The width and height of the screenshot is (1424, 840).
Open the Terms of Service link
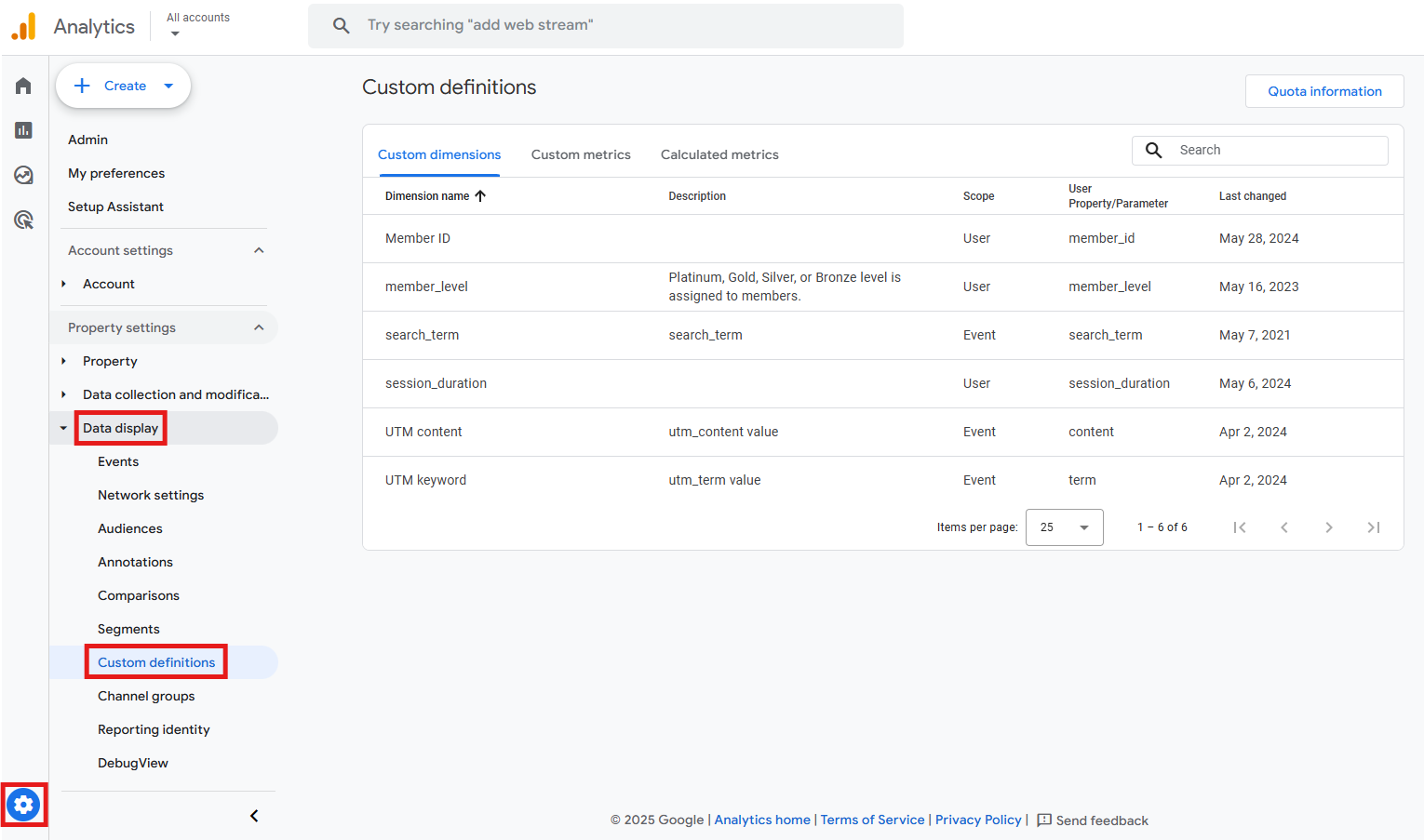872,820
